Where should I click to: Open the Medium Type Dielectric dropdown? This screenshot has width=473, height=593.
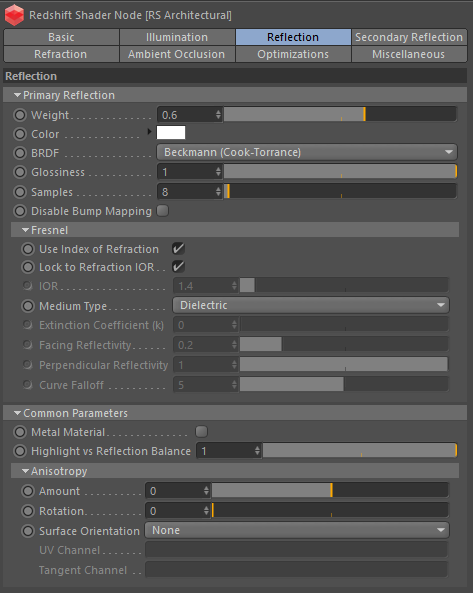[311, 305]
